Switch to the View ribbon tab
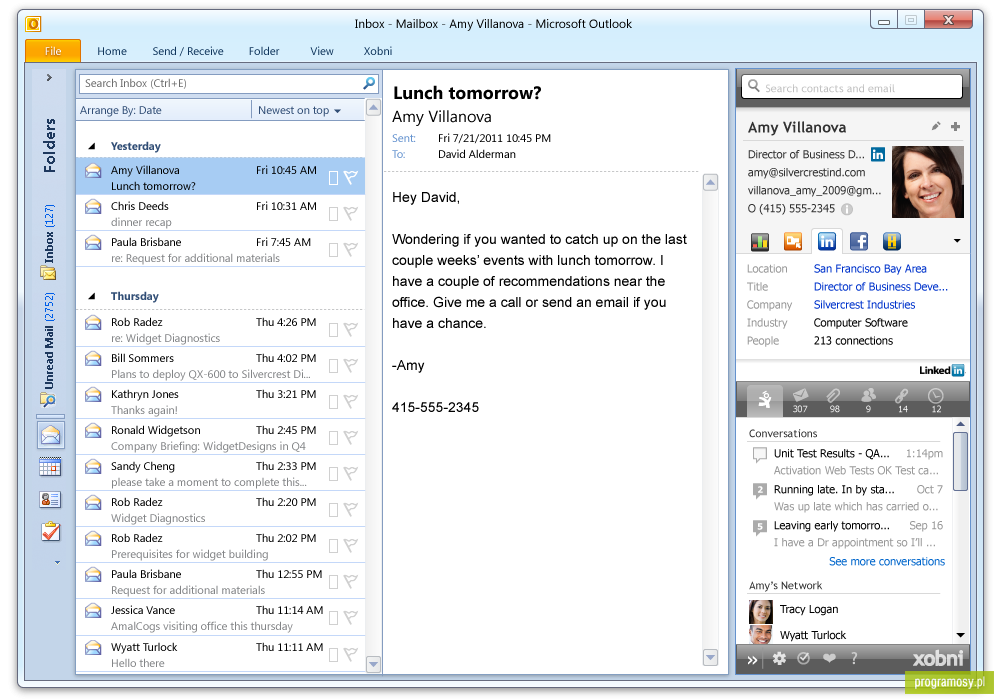This screenshot has height=700, width=1000. [x=321, y=51]
